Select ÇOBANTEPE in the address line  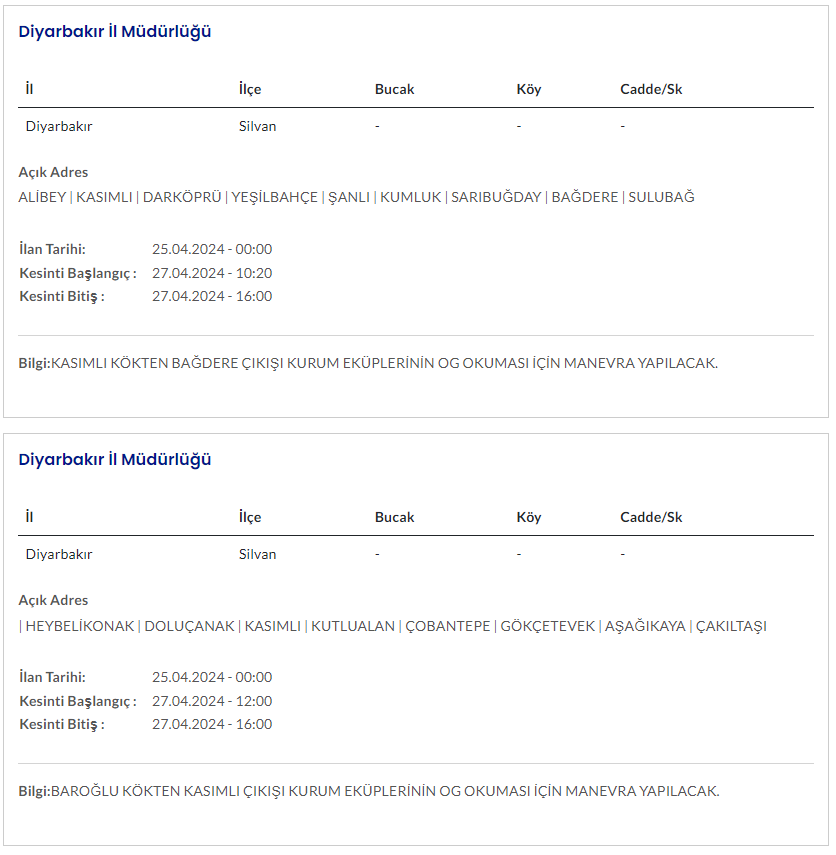tap(448, 626)
